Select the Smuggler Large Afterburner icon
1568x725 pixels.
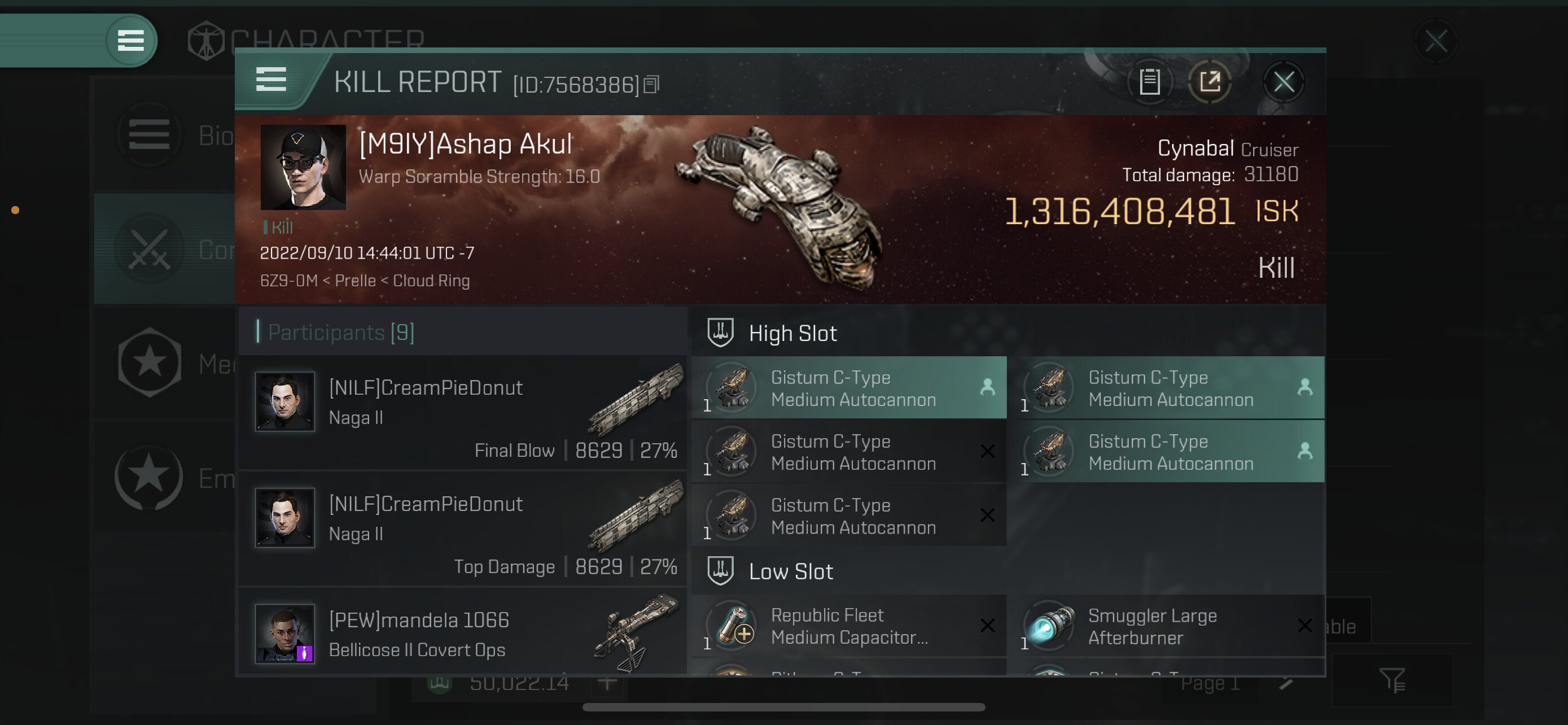(1050, 626)
